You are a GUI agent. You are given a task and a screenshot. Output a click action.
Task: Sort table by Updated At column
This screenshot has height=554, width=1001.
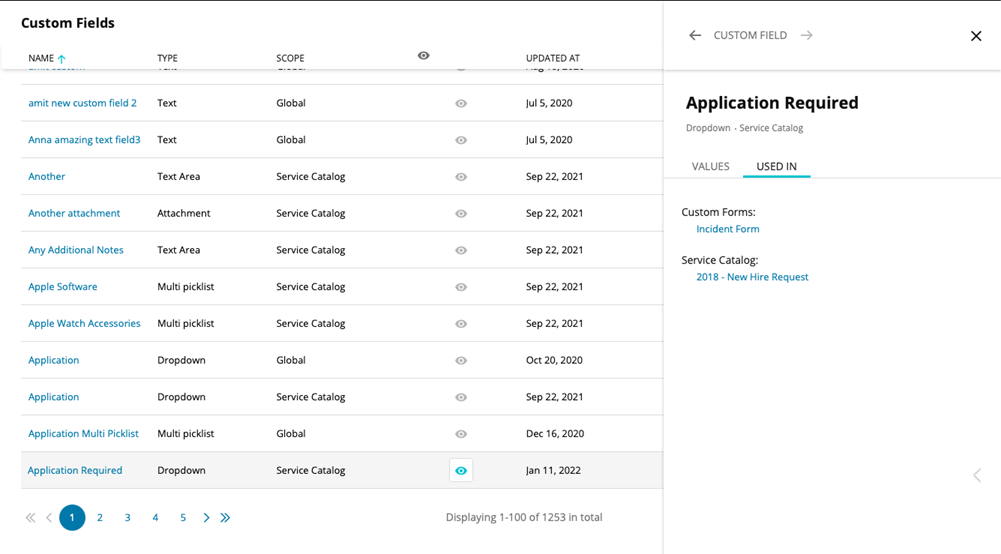pyautogui.click(x=552, y=59)
